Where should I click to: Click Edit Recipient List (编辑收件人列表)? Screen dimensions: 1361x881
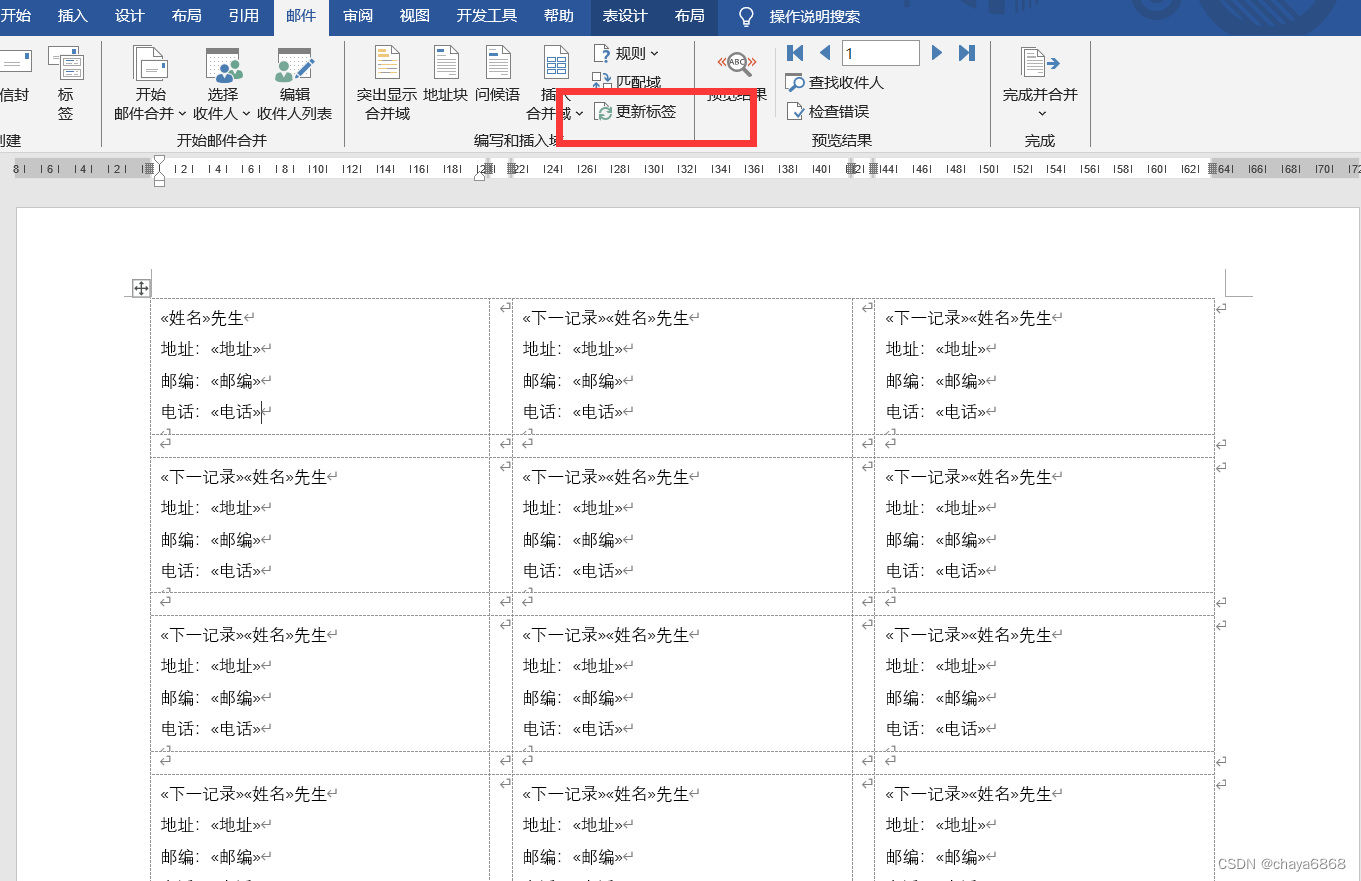coord(294,85)
